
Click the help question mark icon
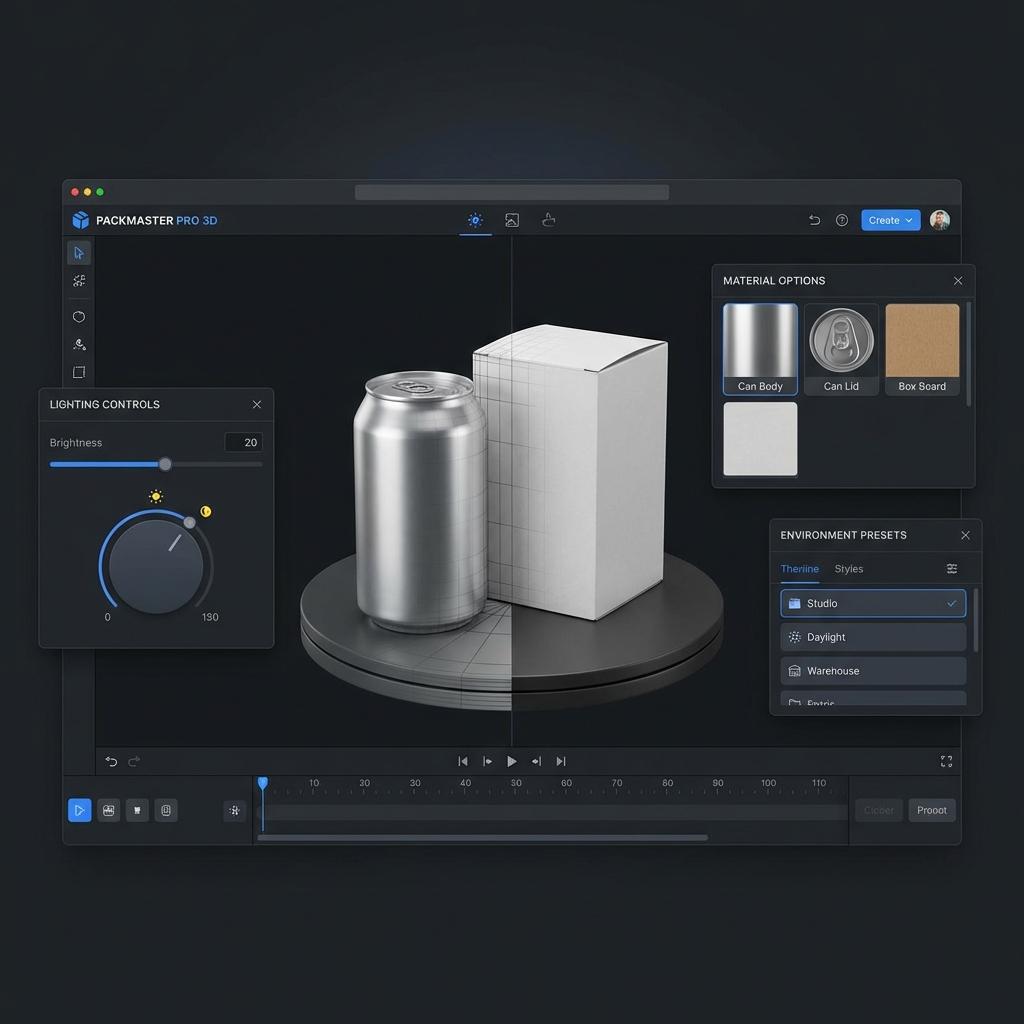[841, 220]
